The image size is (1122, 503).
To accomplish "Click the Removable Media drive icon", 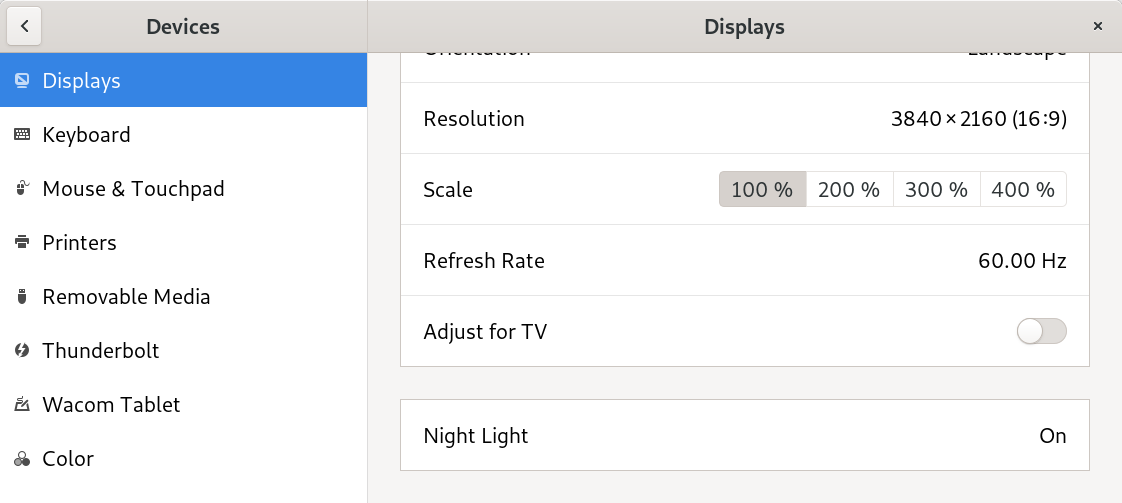I will coord(22,296).
